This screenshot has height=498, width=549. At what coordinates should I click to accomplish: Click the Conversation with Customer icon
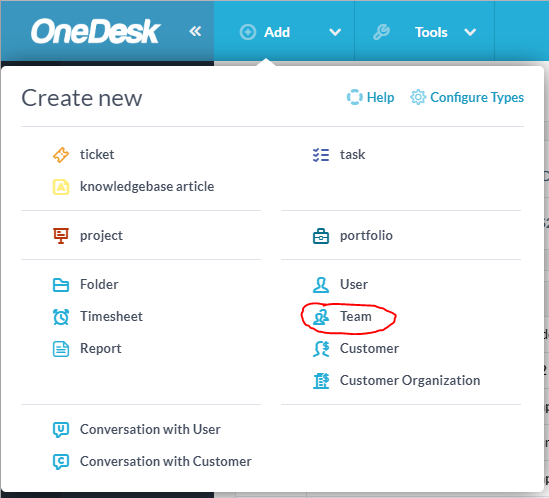(61, 462)
